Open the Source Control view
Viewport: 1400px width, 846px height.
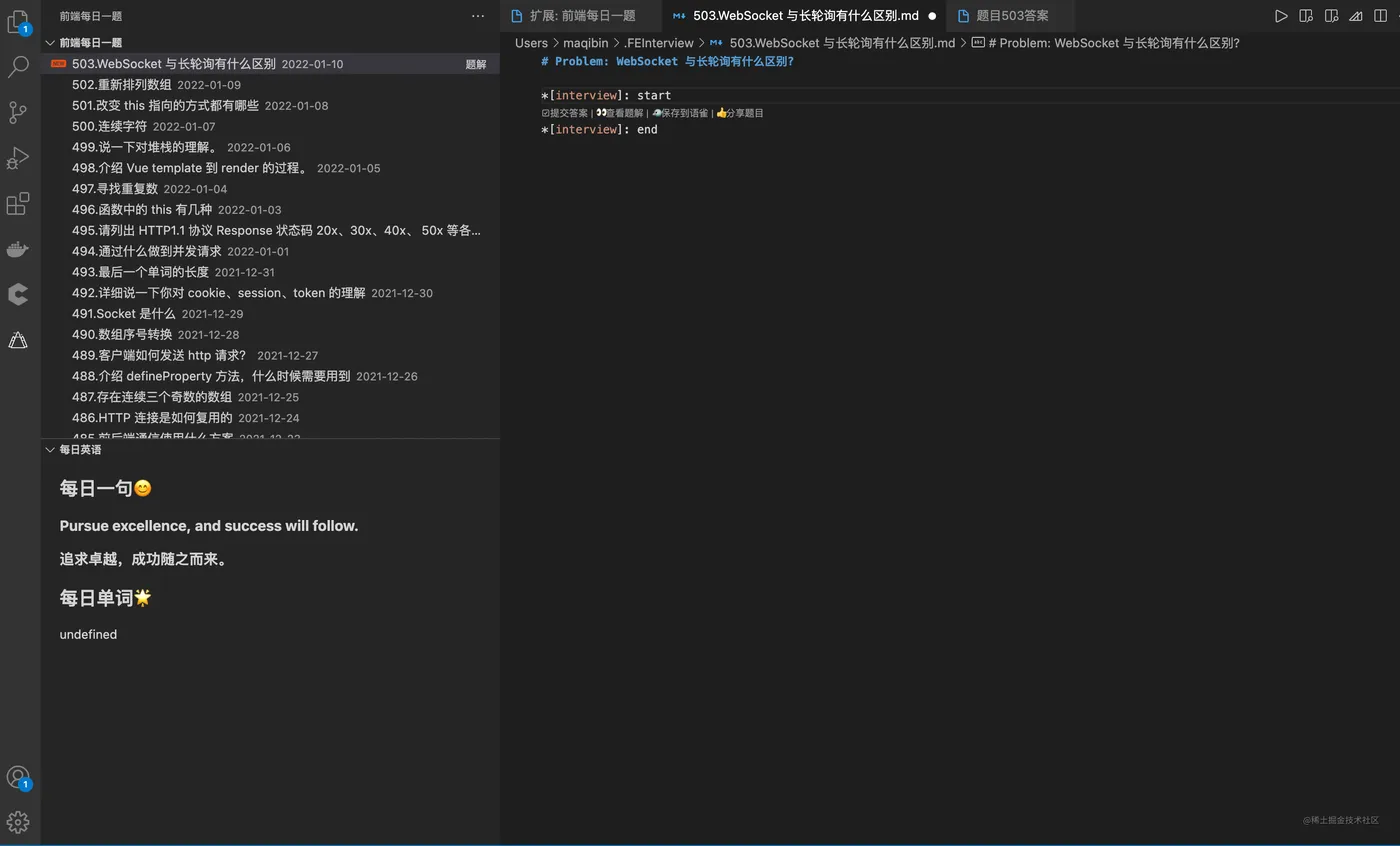coord(17,112)
